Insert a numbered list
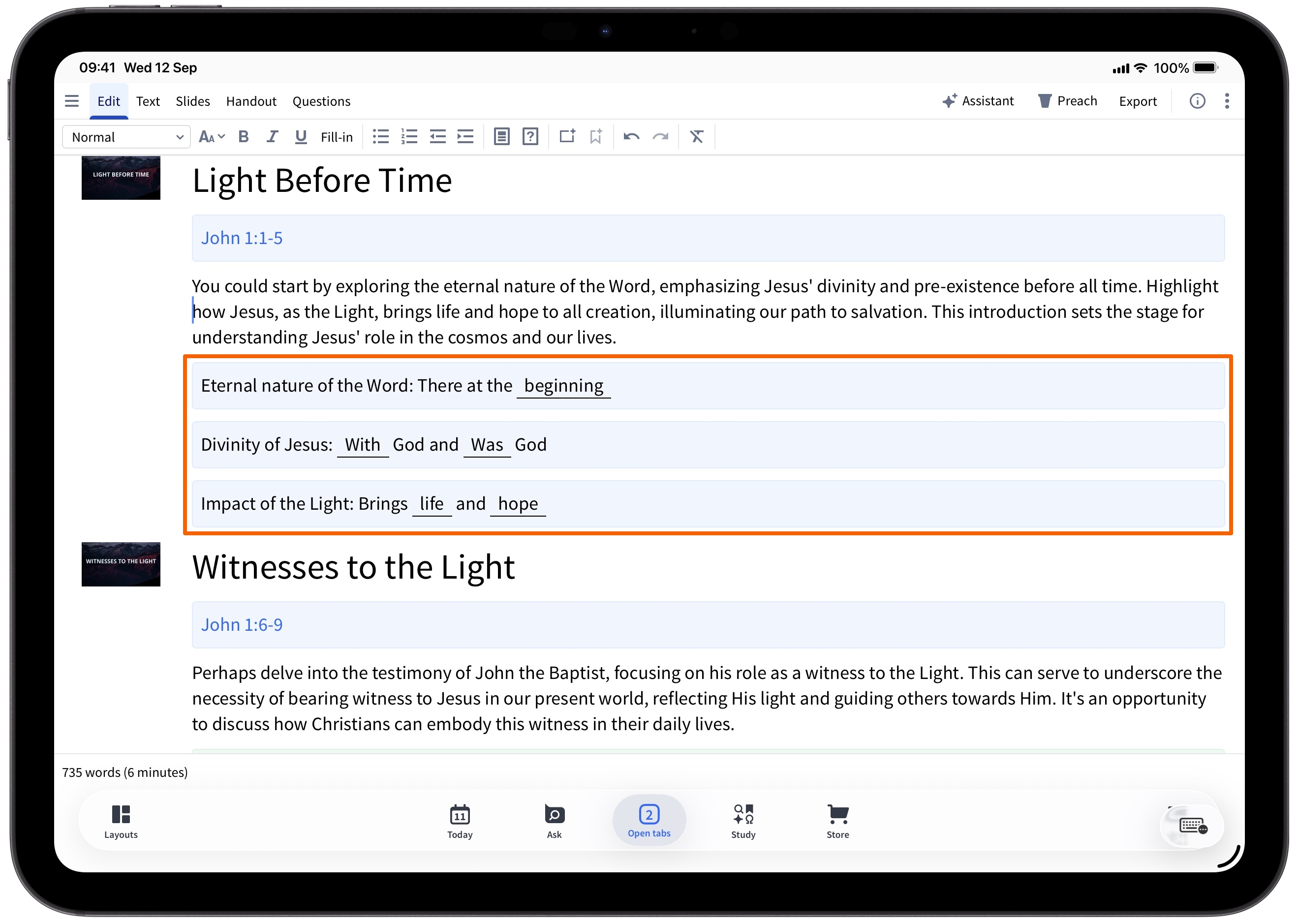This screenshot has width=1299, height=924. coord(409,137)
